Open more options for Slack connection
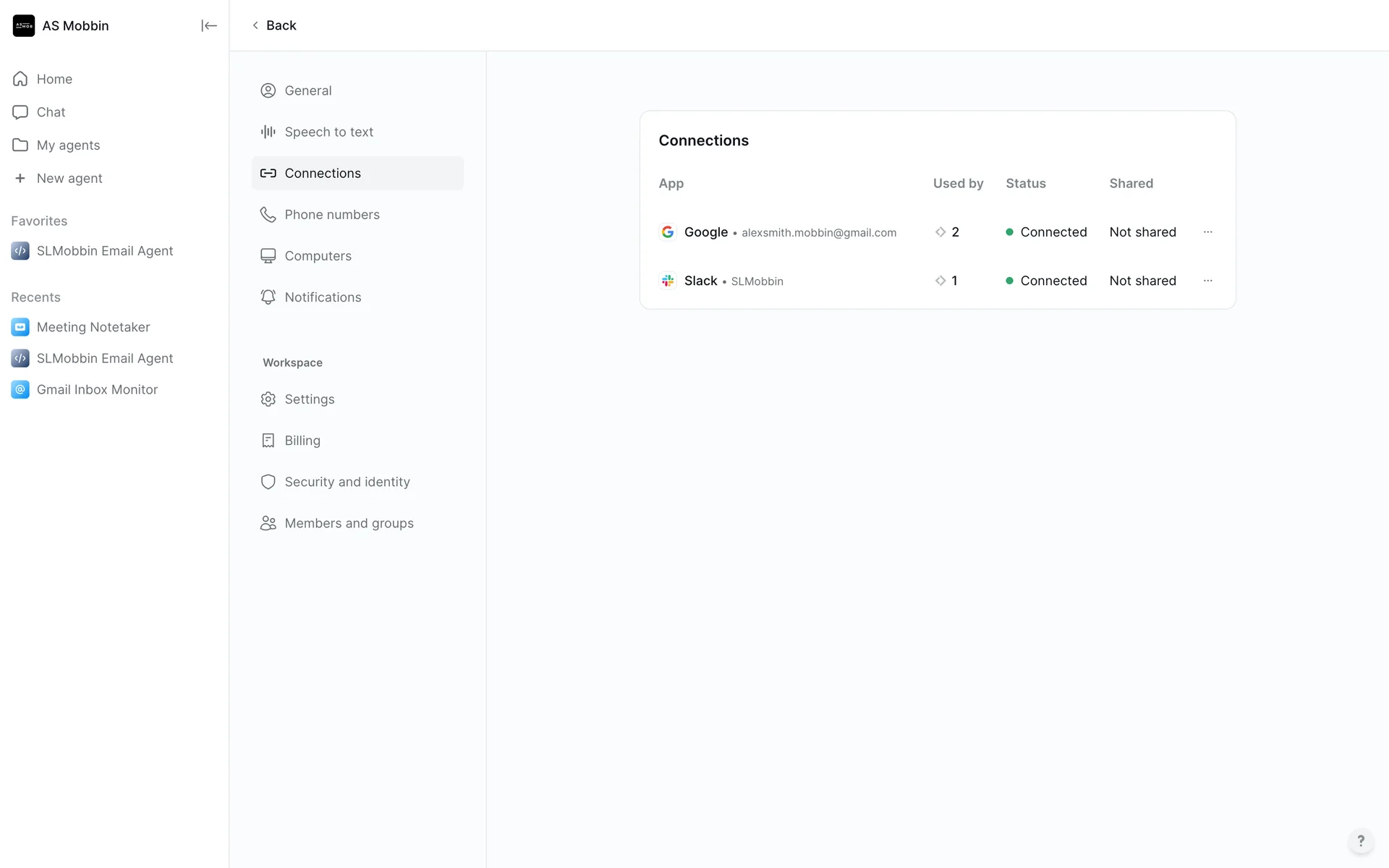The height and width of the screenshot is (868, 1389). click(x=1207, y=281)
